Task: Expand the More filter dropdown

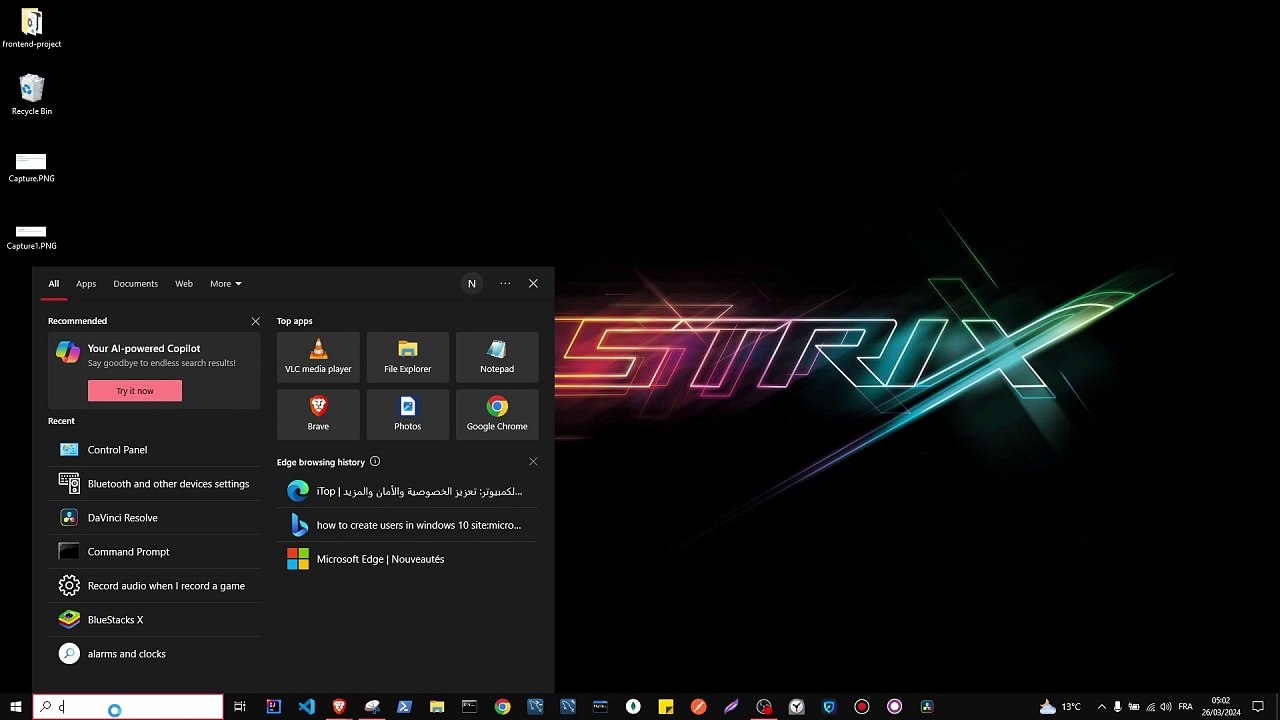Action: pyautogui.click(x=225, y=284)
